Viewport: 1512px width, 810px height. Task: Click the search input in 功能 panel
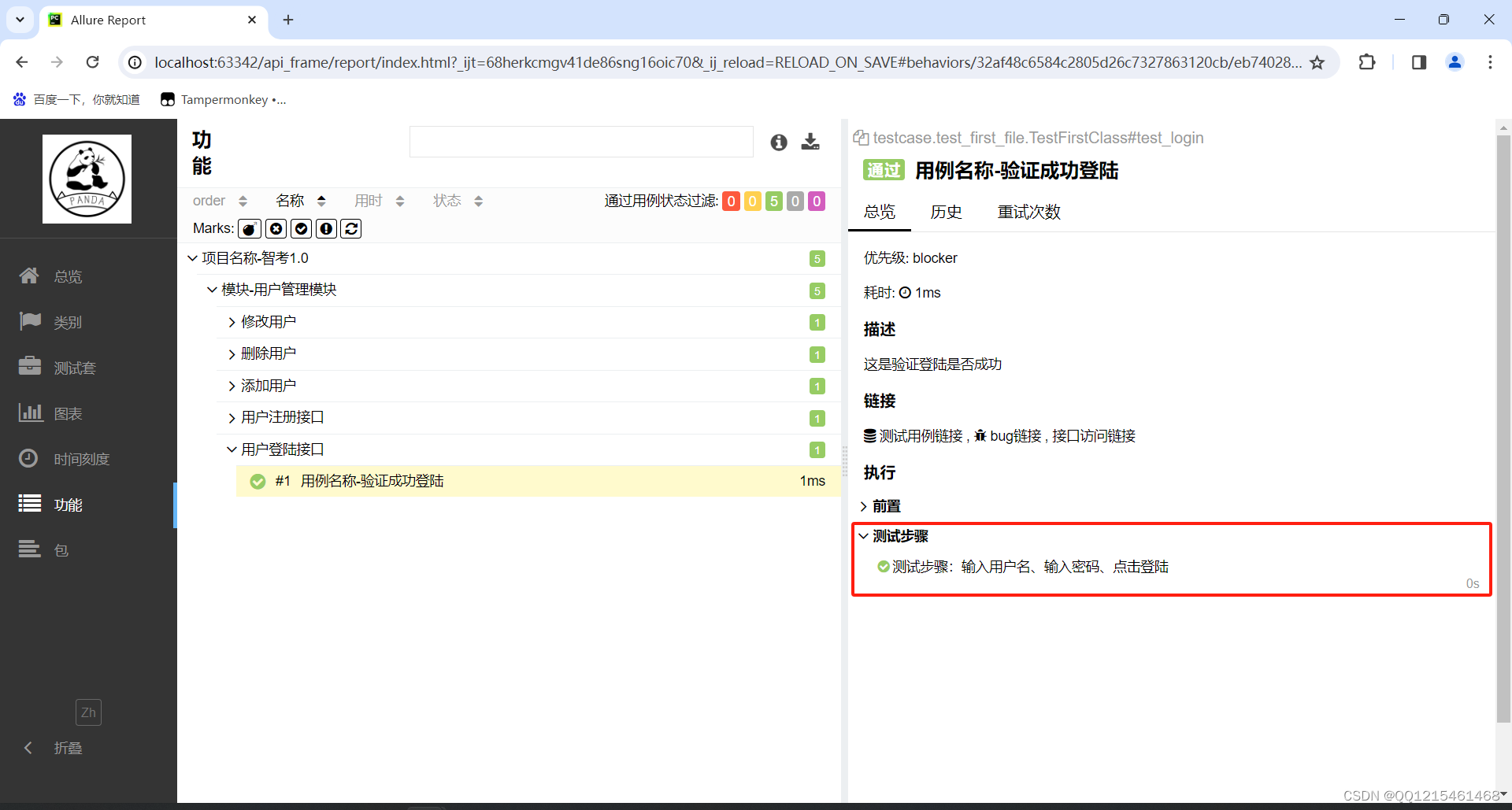[581, 142]
